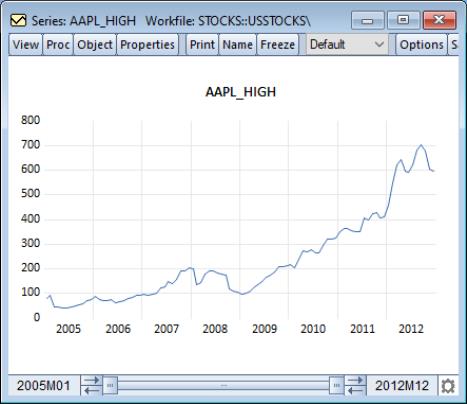Viewport: 467px width, 404px height.
Task: Freeze the current graph view
Action: point(277,45)
